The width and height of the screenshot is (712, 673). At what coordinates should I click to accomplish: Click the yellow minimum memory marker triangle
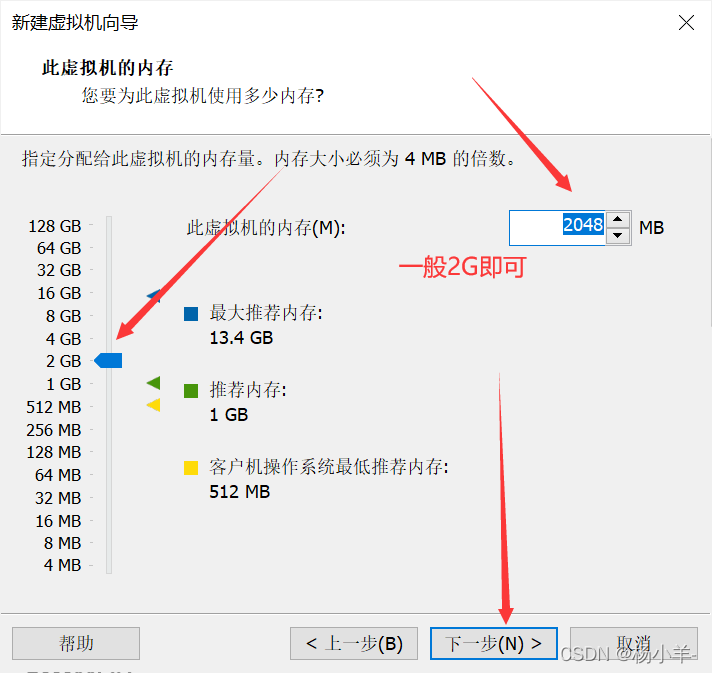[x=153, y=405]
